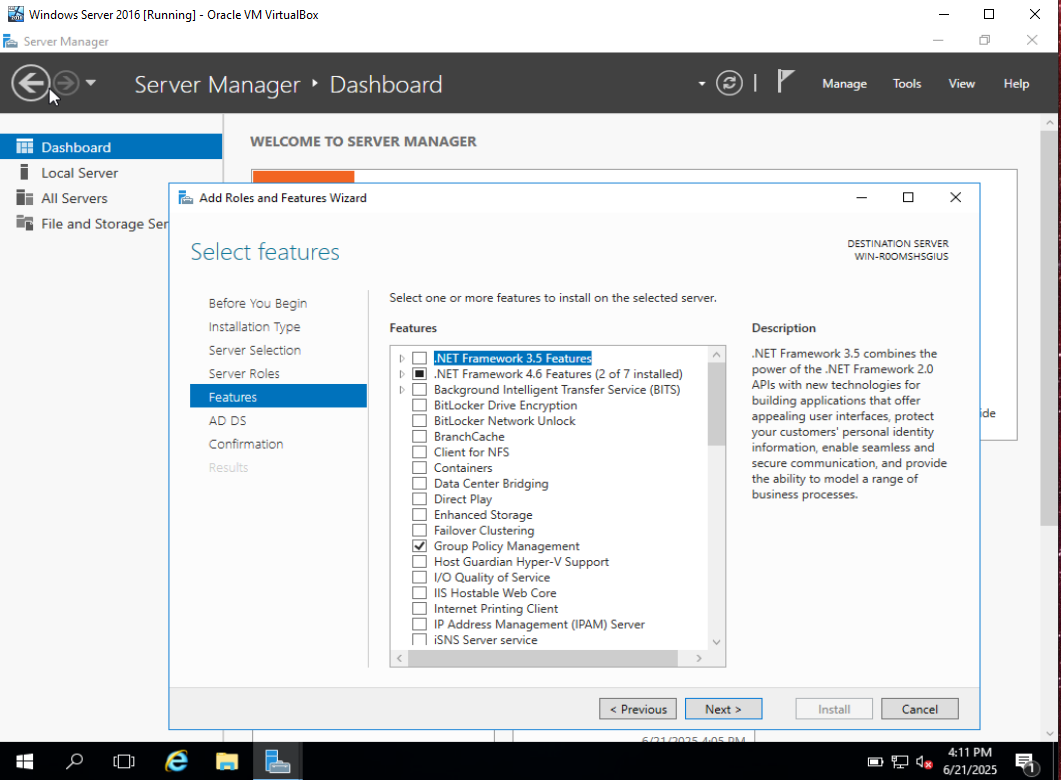Select the Enhanced Storage feature label
1061x780 pixels.
click(x=483, y=515)
